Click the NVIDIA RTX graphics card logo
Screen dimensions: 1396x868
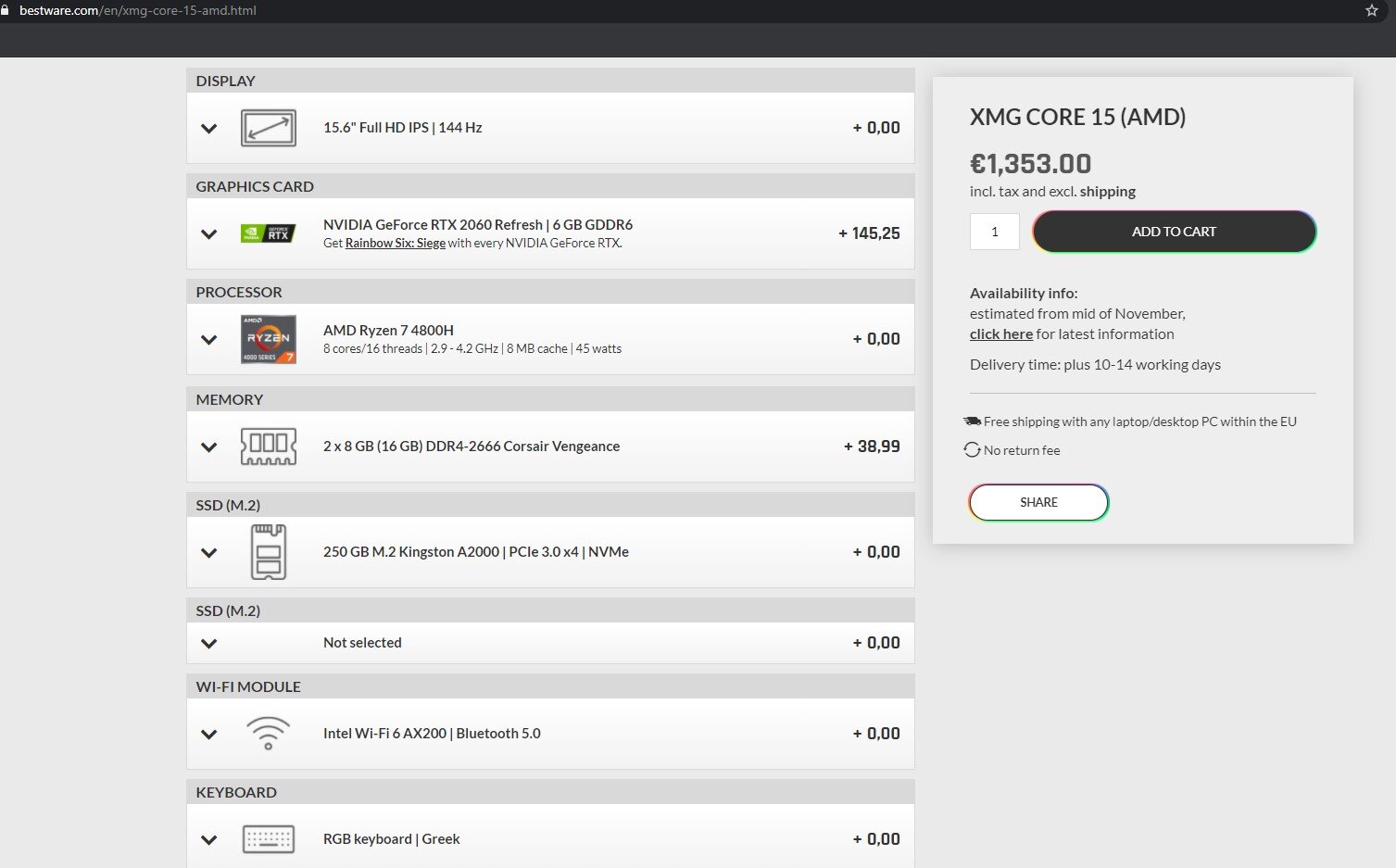(268, 233)
